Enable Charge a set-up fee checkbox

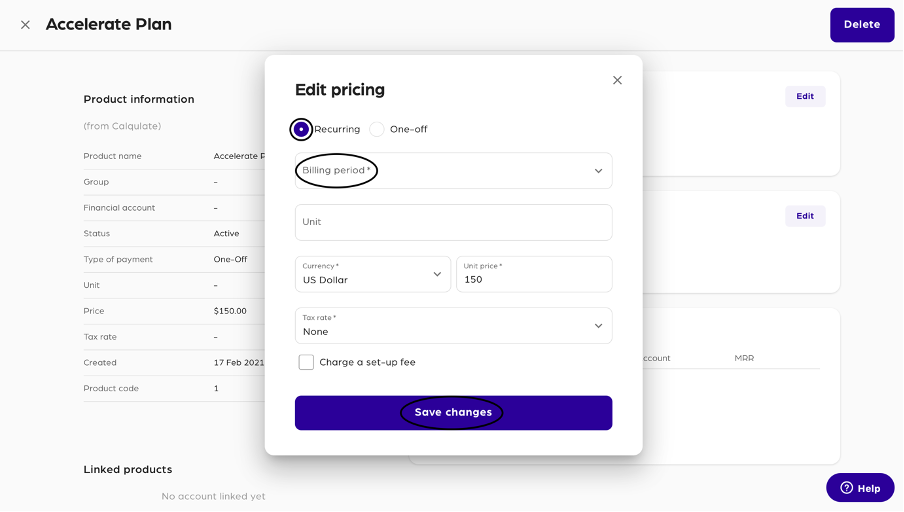pyautogui.click(x=306, y=362)
